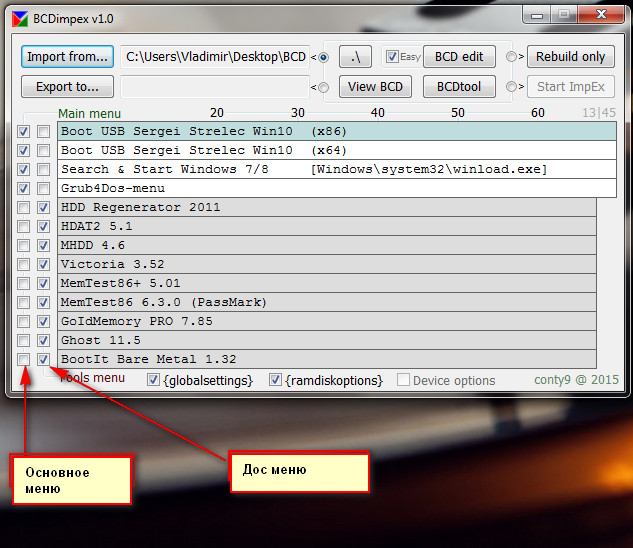
Task: Check tools menu box for Strelec Win10 (x64)
Action: pyautogui.click(x=44, y=150)
